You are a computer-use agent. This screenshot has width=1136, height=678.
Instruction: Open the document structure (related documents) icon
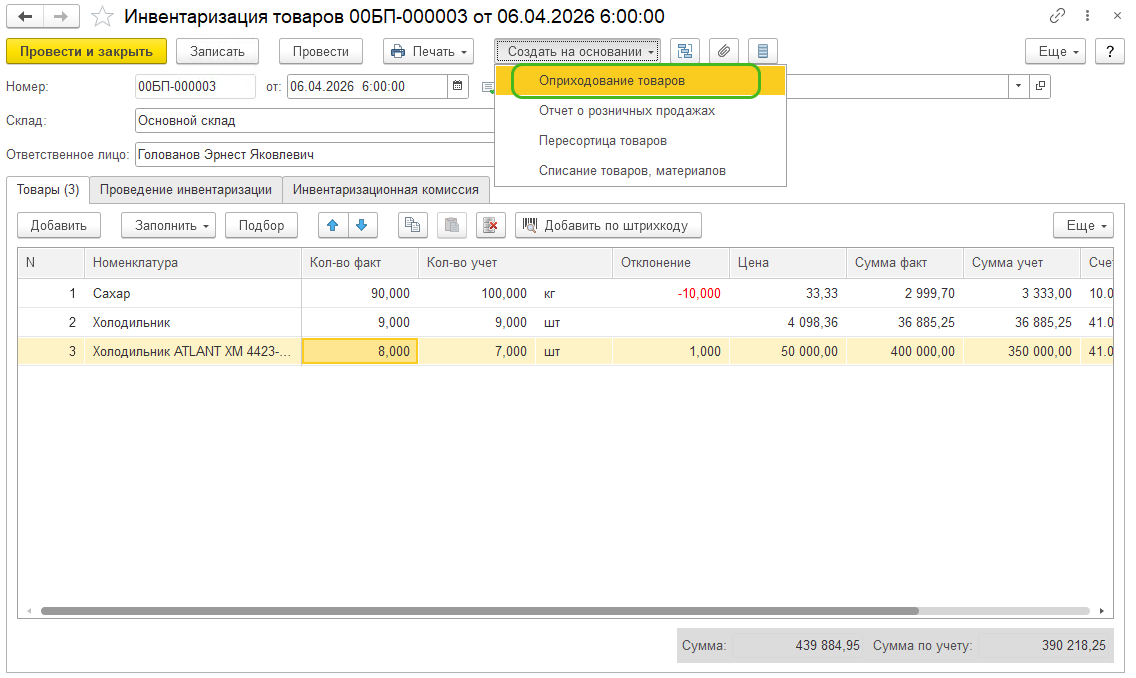(685, 51)
